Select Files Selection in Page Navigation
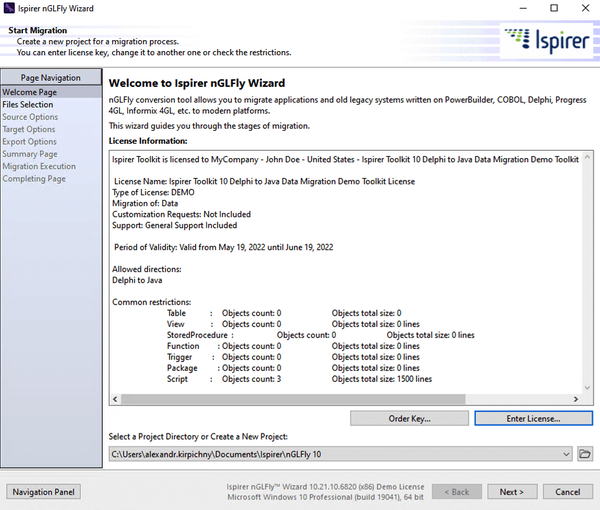Screen dimensions: 600x510 click(51, 104)
